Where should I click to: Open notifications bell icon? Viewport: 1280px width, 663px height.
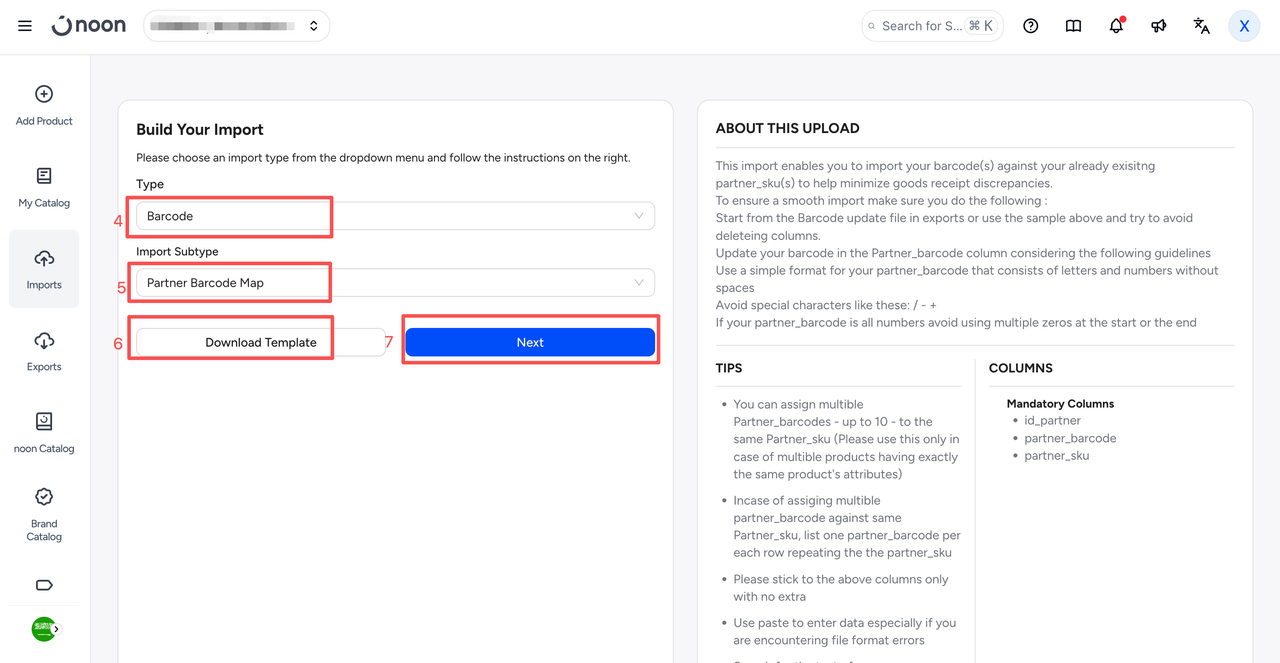coord(1116,26)
